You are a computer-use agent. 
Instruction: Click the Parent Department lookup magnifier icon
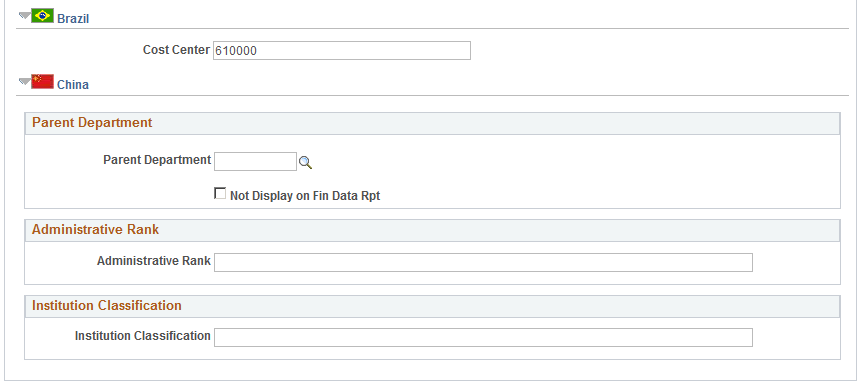[305, 162]
